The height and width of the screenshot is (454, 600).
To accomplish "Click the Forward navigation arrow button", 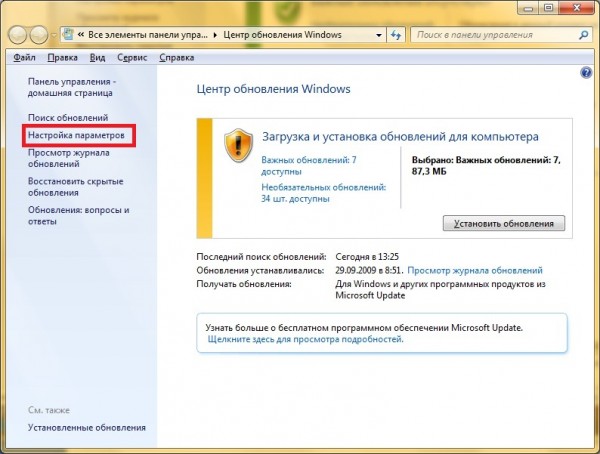I will [x=39, y=35].
